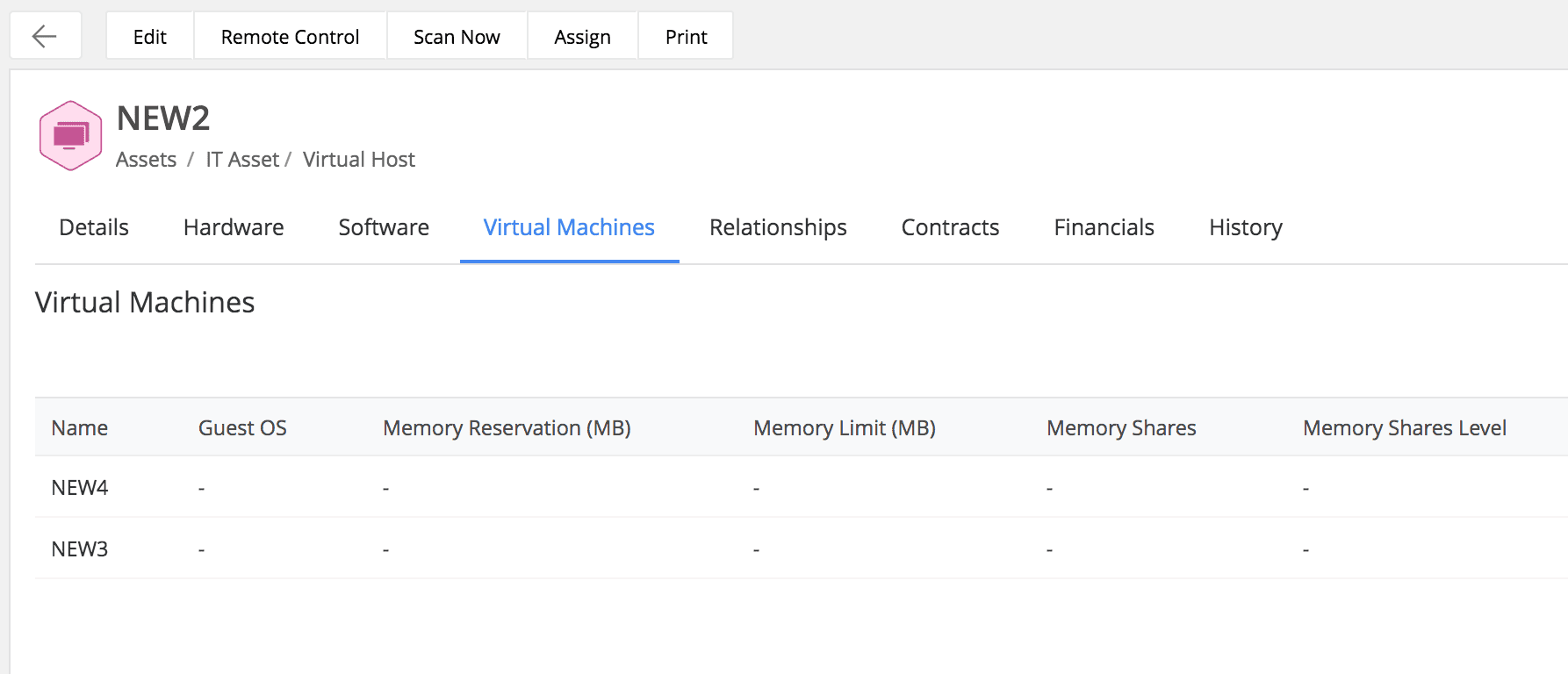
Task: Open the Virtual Host breadcrumb link
Action: coord(358,160)
